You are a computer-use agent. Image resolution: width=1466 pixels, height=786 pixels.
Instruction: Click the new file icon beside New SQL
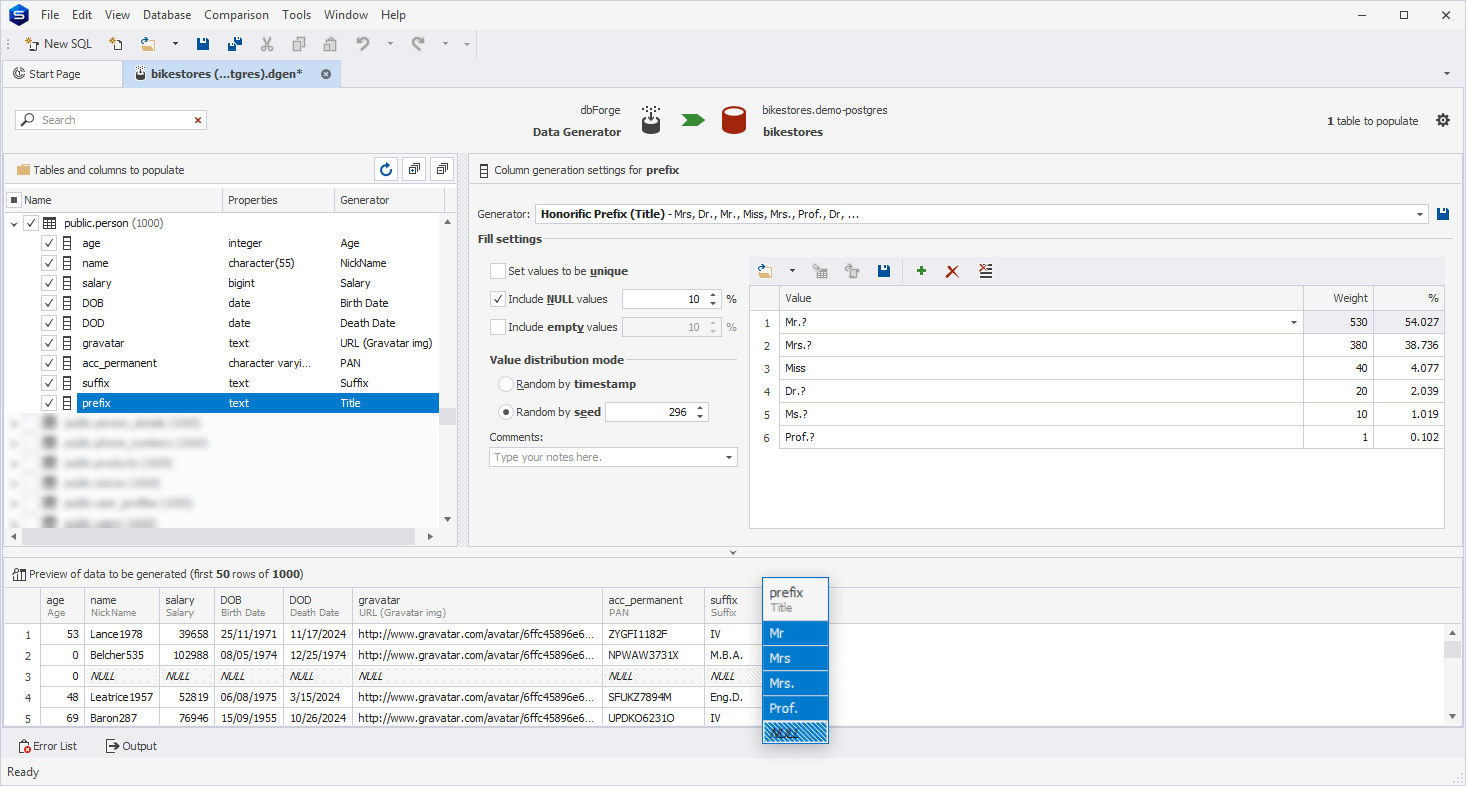click(116, 44)
